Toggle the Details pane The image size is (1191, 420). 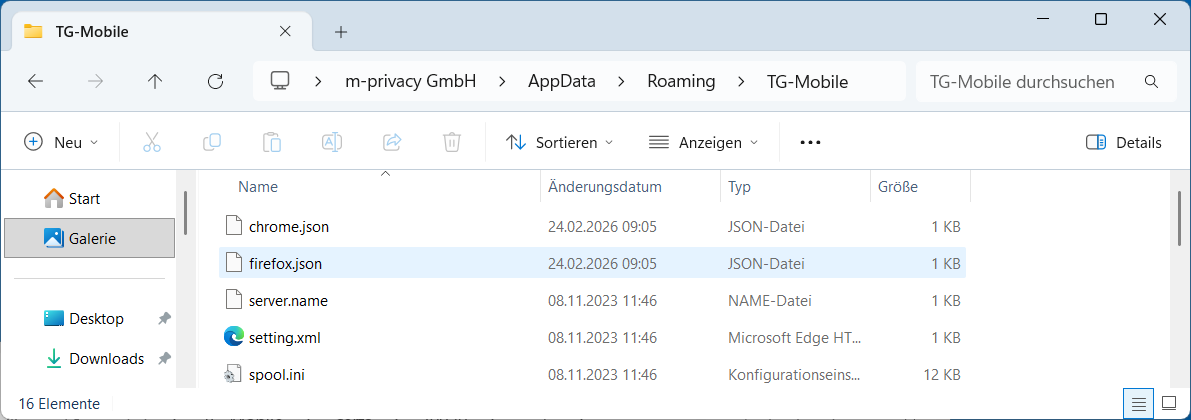coord(1124,142)
